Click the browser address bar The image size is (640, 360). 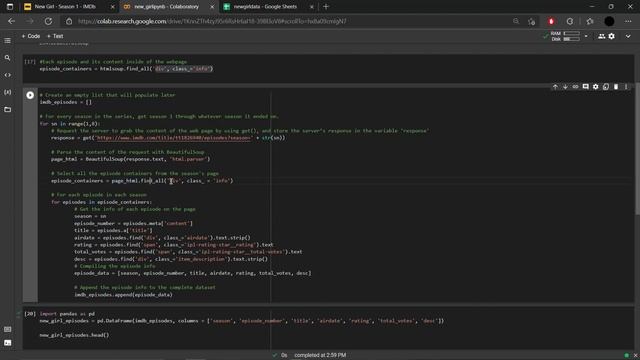coord(286,21)
